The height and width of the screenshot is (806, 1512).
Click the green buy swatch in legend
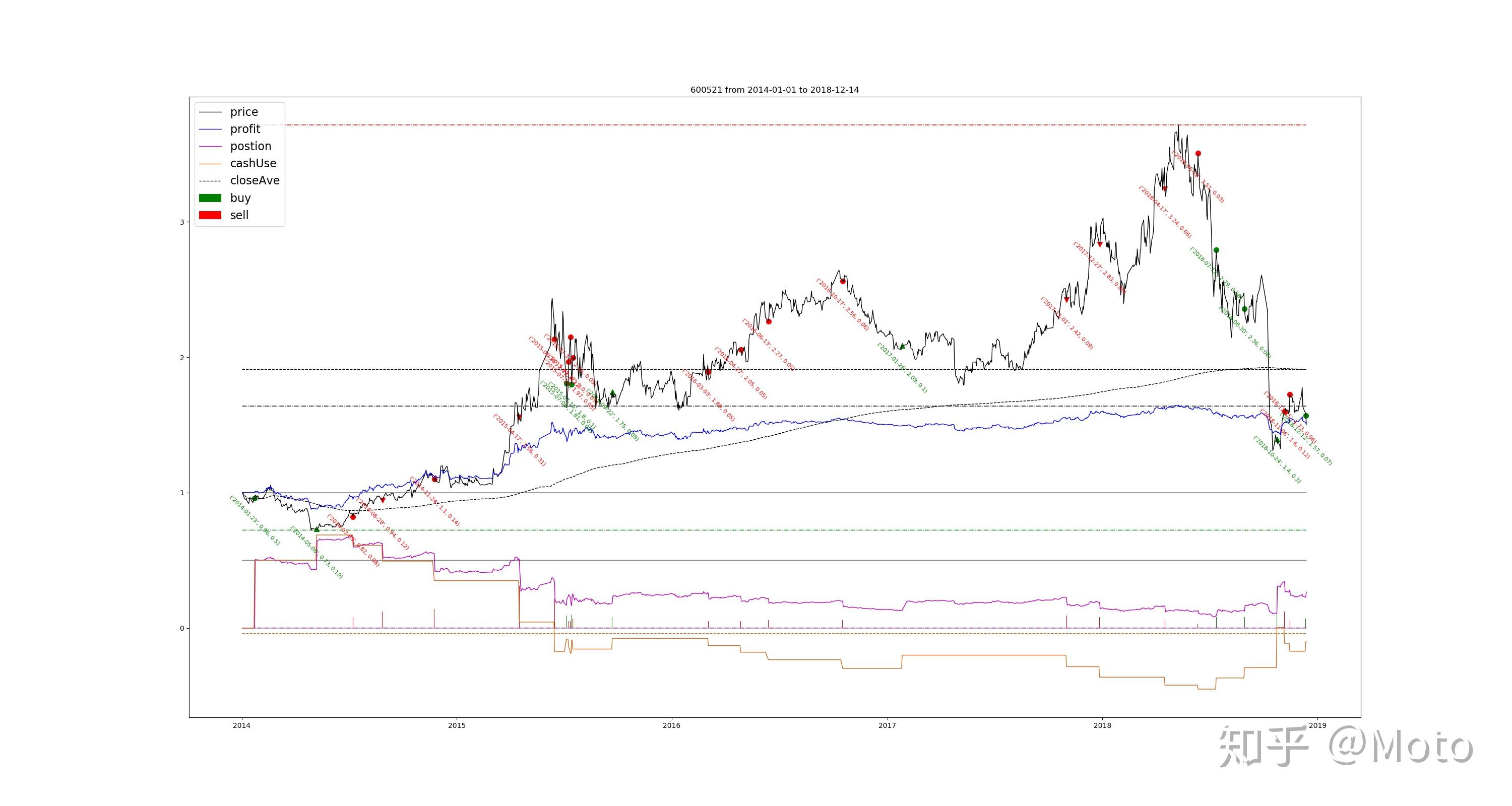tap(210, 198)
